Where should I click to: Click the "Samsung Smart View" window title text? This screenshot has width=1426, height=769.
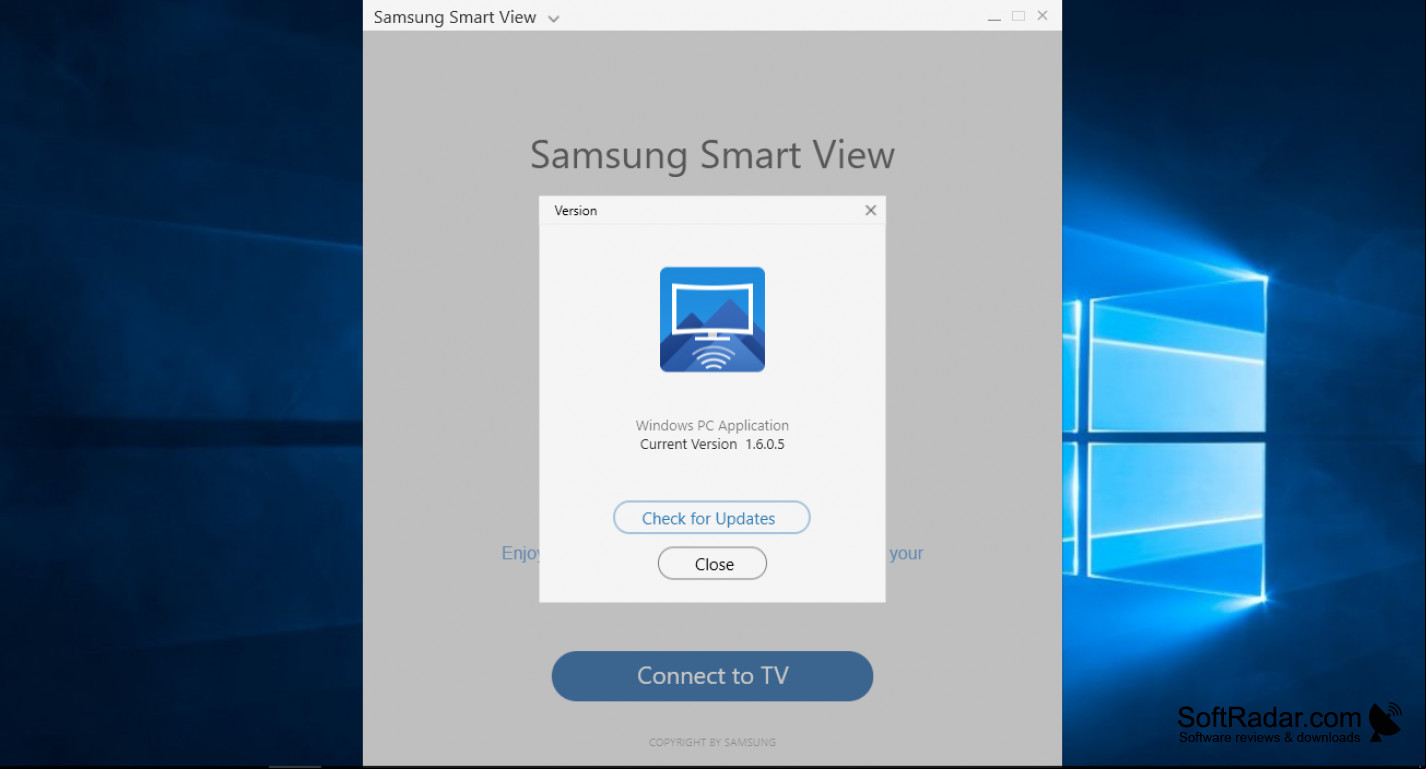[455, 17]
